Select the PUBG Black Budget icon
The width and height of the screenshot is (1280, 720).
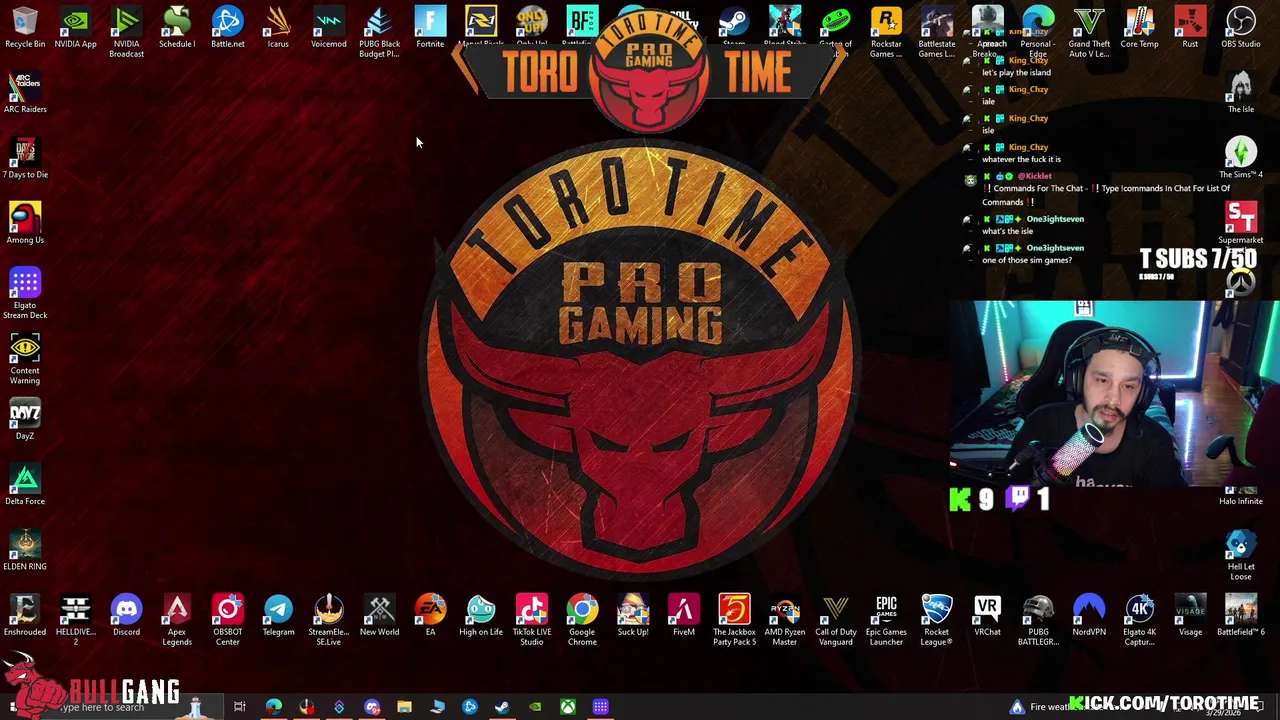[379, 32]
